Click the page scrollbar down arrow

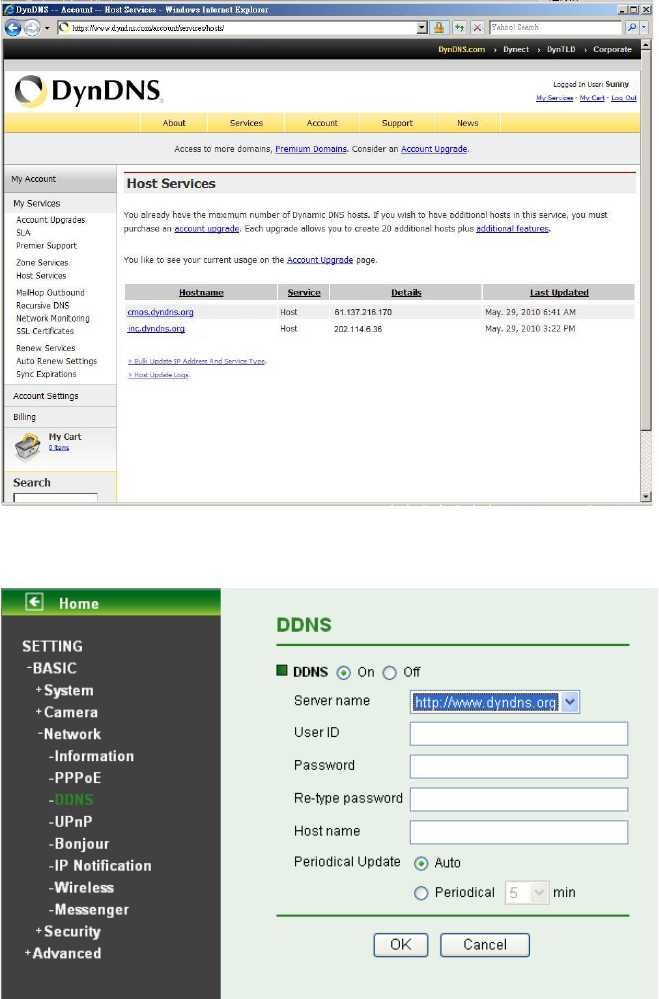[646, 496]
